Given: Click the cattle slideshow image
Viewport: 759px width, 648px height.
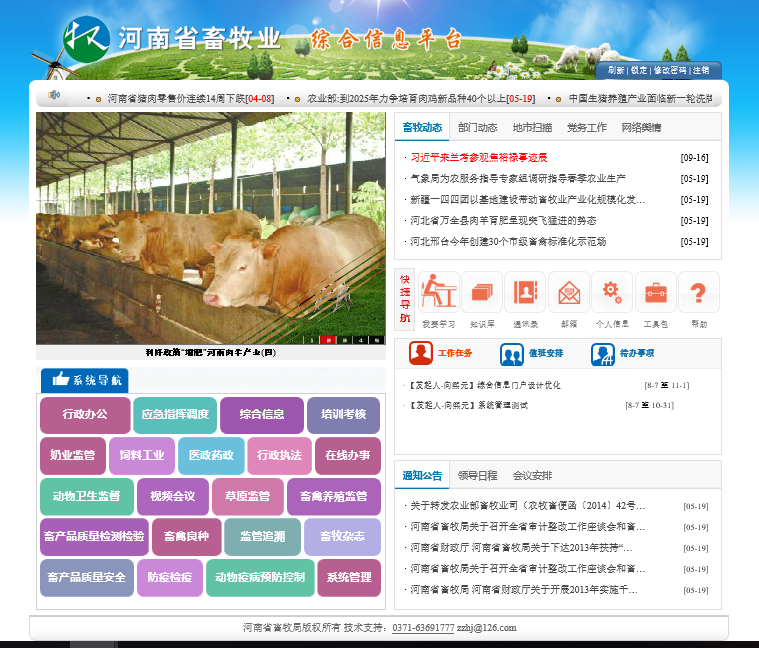Looking at the screenshot, I should [211, 228].
